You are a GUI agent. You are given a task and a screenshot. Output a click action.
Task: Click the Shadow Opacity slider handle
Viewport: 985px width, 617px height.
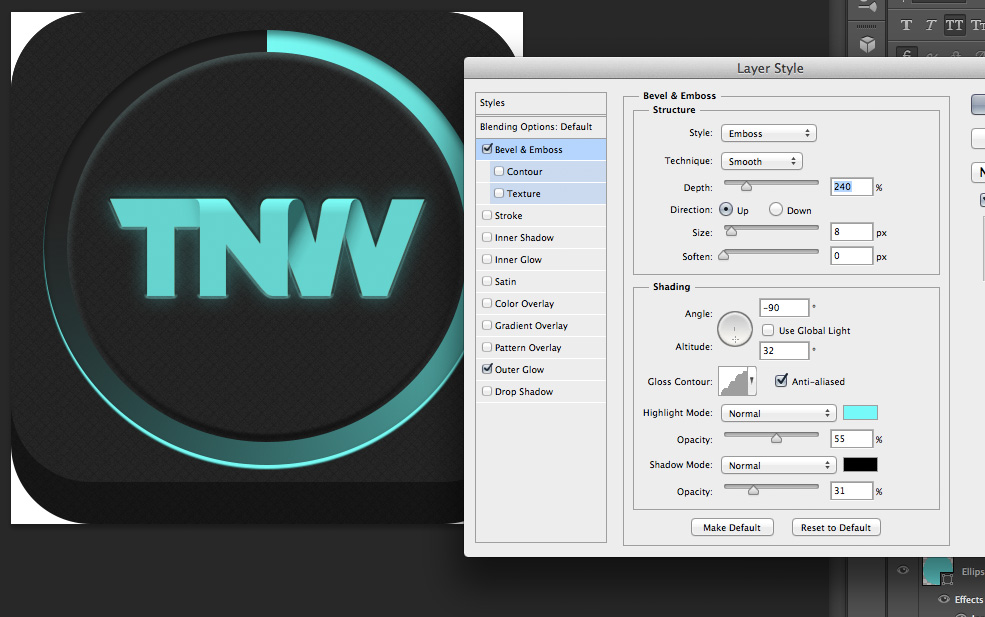pyautogui.click(x=753, y=490)
